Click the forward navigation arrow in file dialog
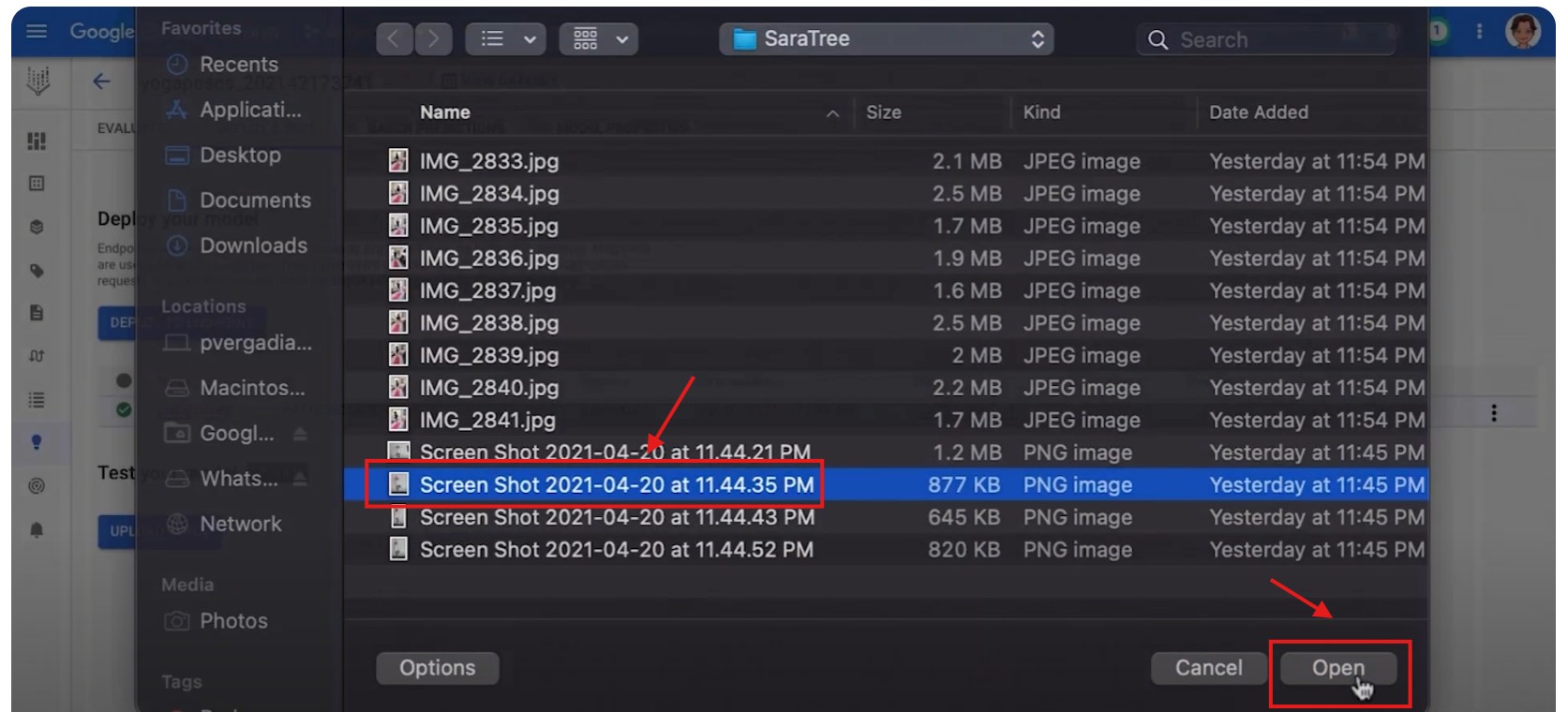 point(433,39)
